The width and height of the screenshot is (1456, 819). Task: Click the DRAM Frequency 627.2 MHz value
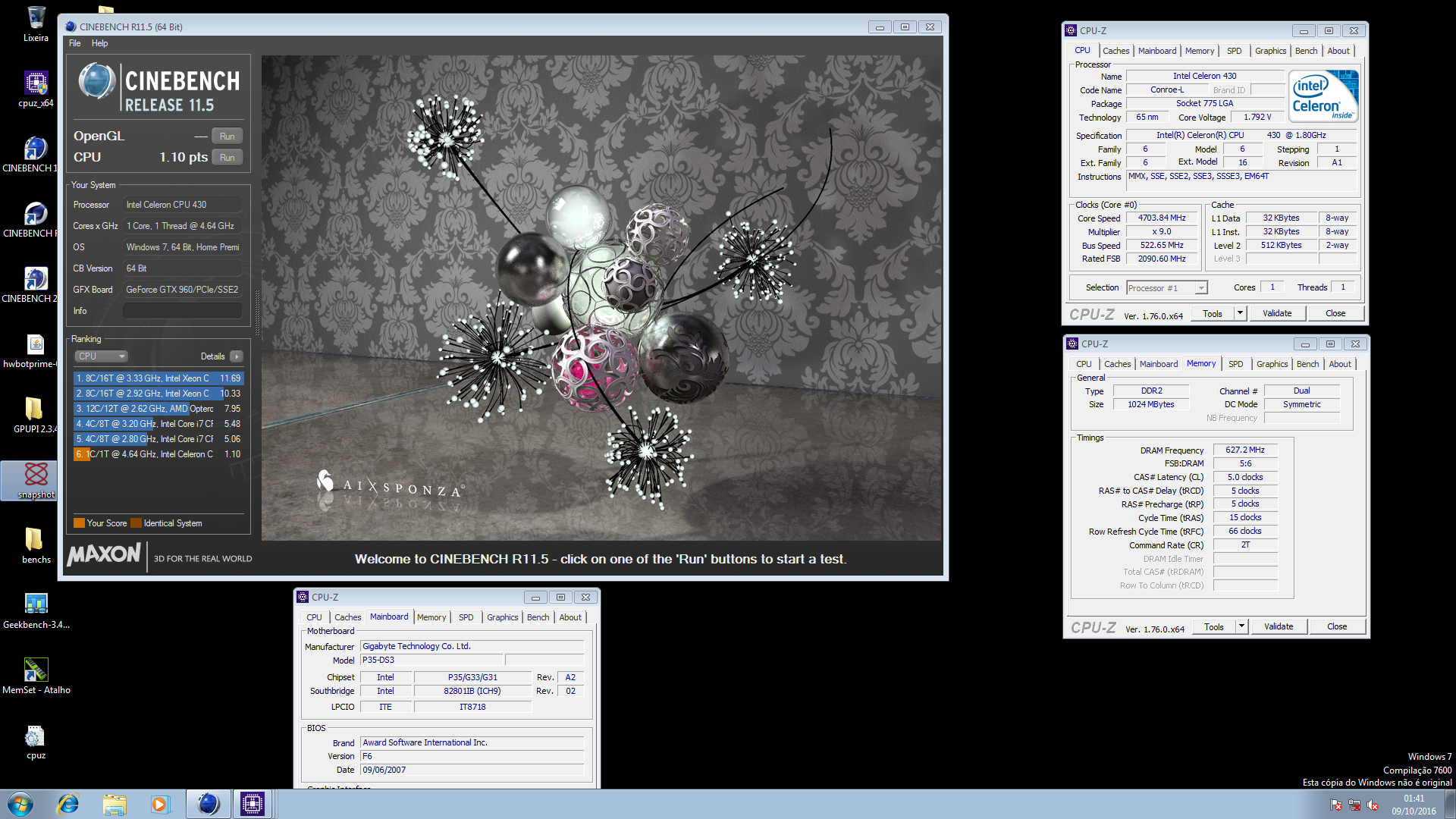click(x=1245, y=450)
